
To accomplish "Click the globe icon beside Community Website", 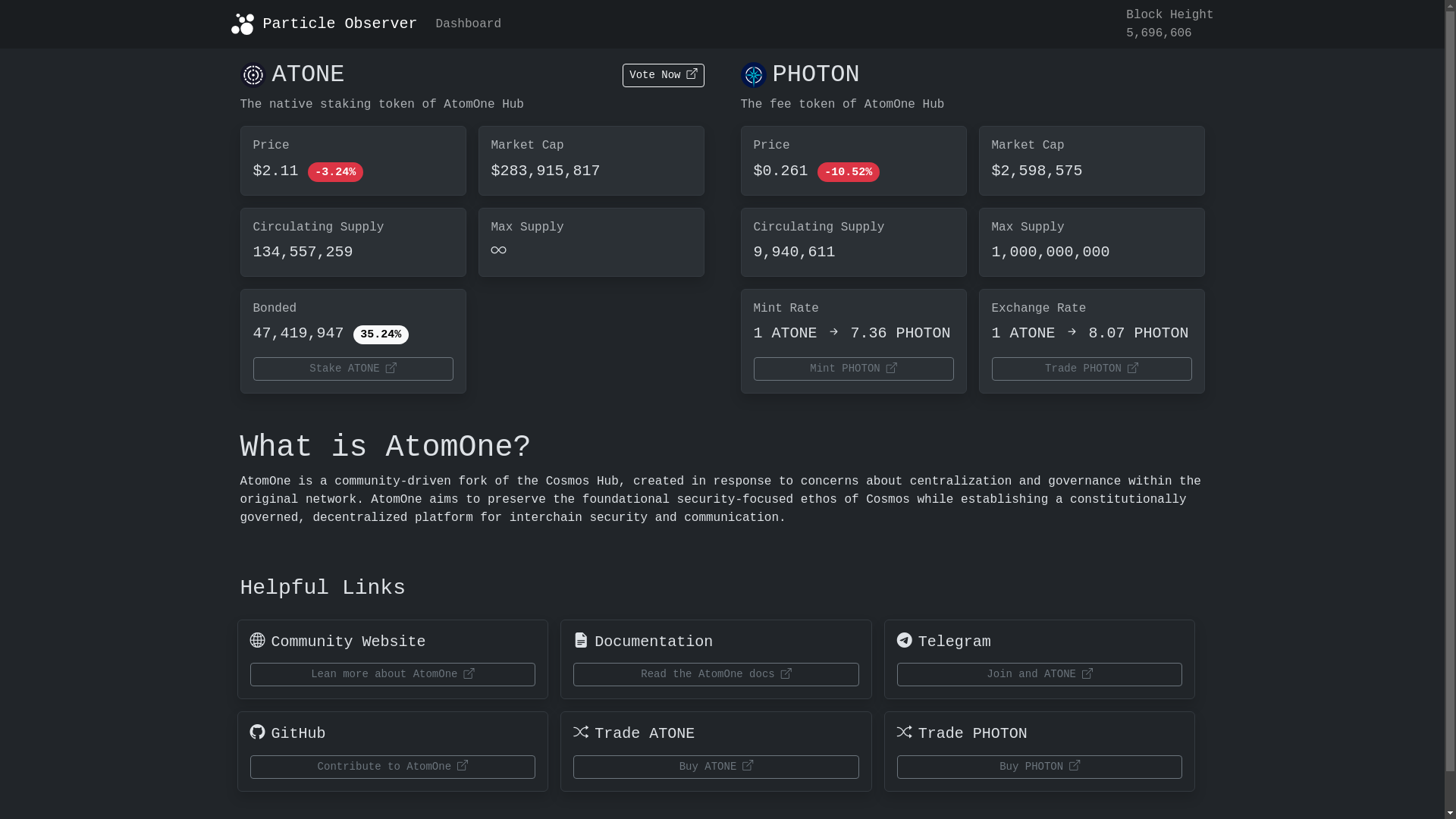I will 257,640.
